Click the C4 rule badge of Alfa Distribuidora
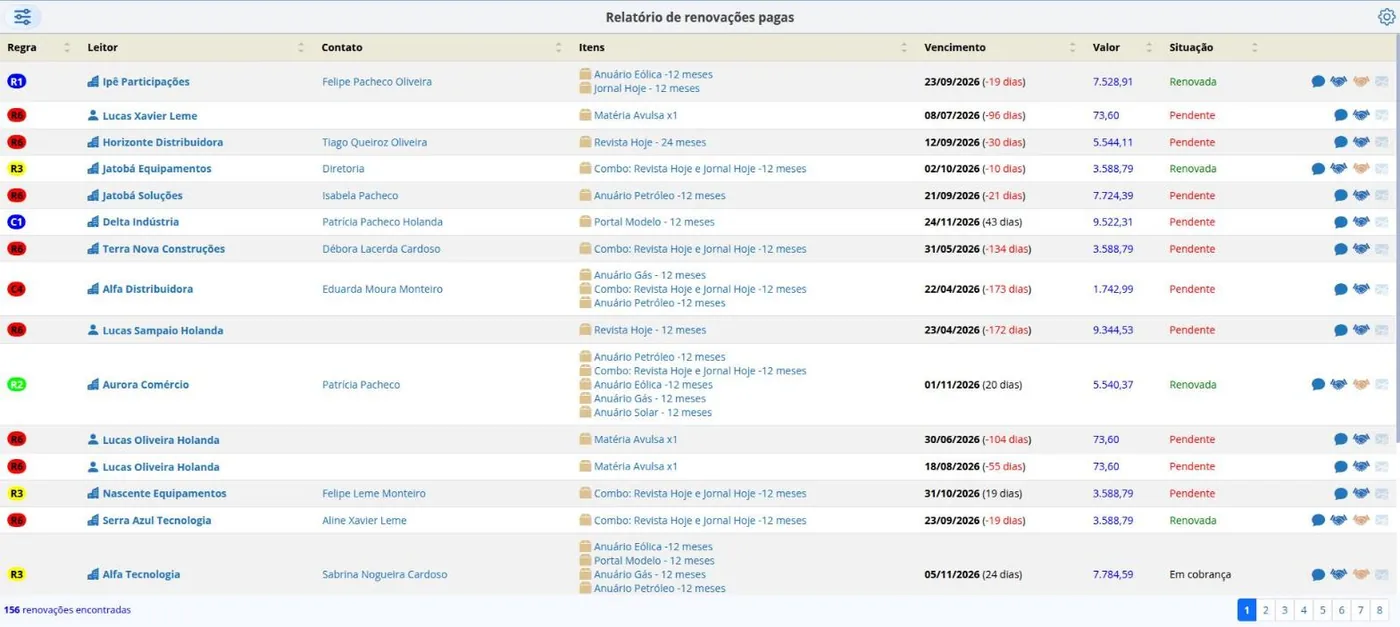This screenshot has width=1400, height=627. (16, 289)
